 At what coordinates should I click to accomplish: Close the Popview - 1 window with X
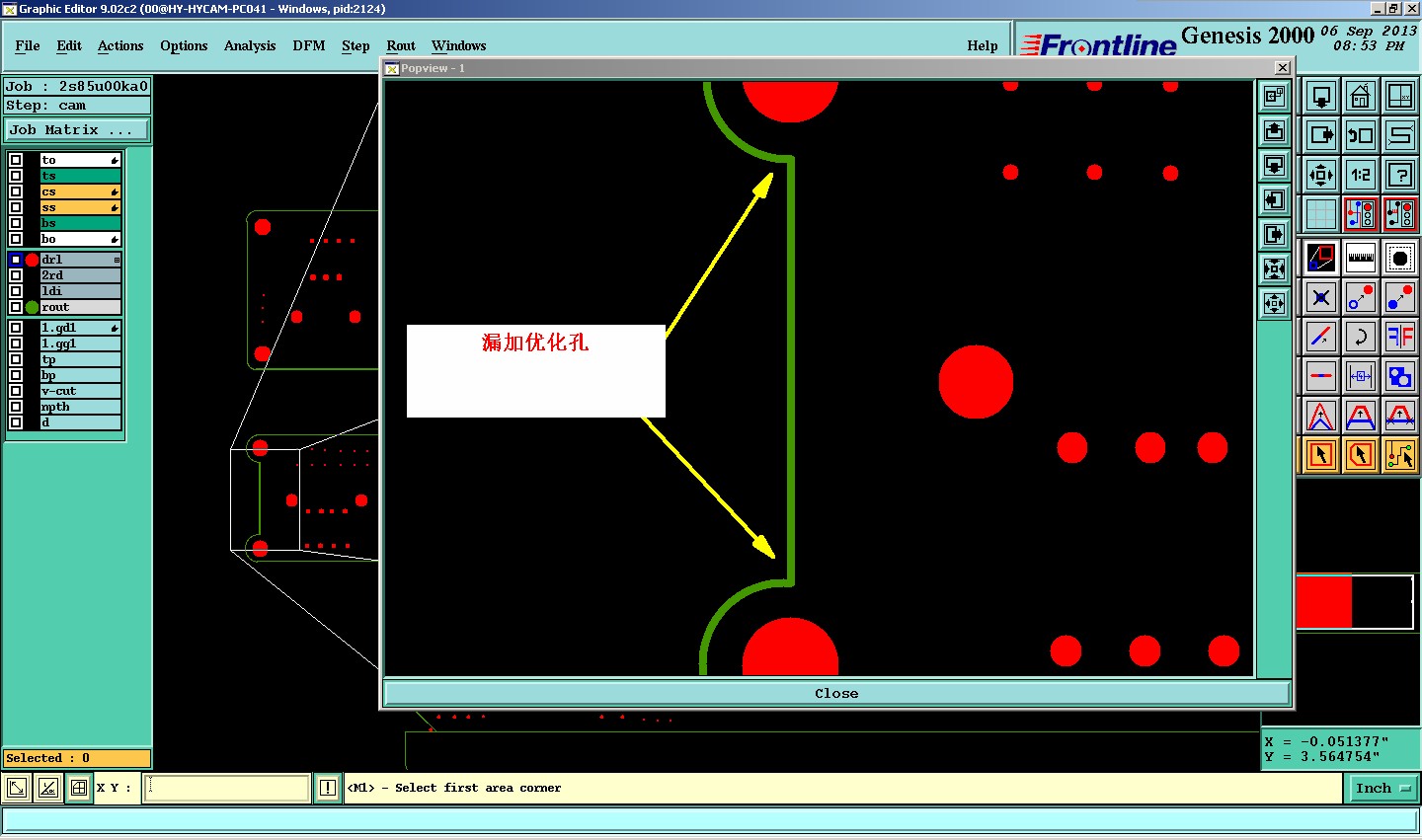click(x=1282, y=68)
